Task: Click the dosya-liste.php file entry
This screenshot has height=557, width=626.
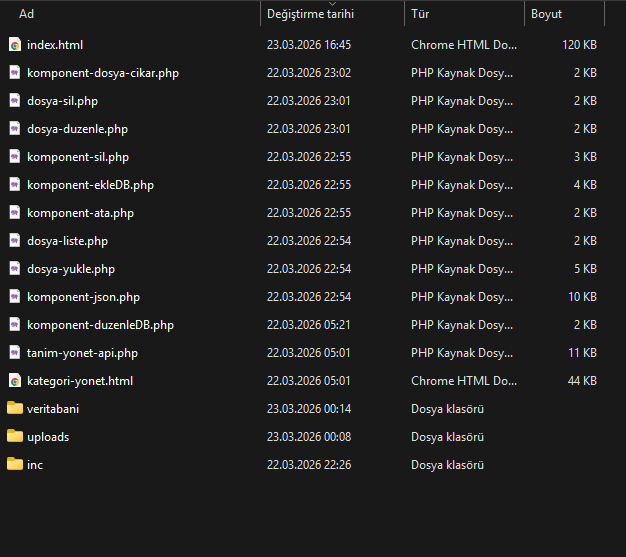Action: point(67,241)
